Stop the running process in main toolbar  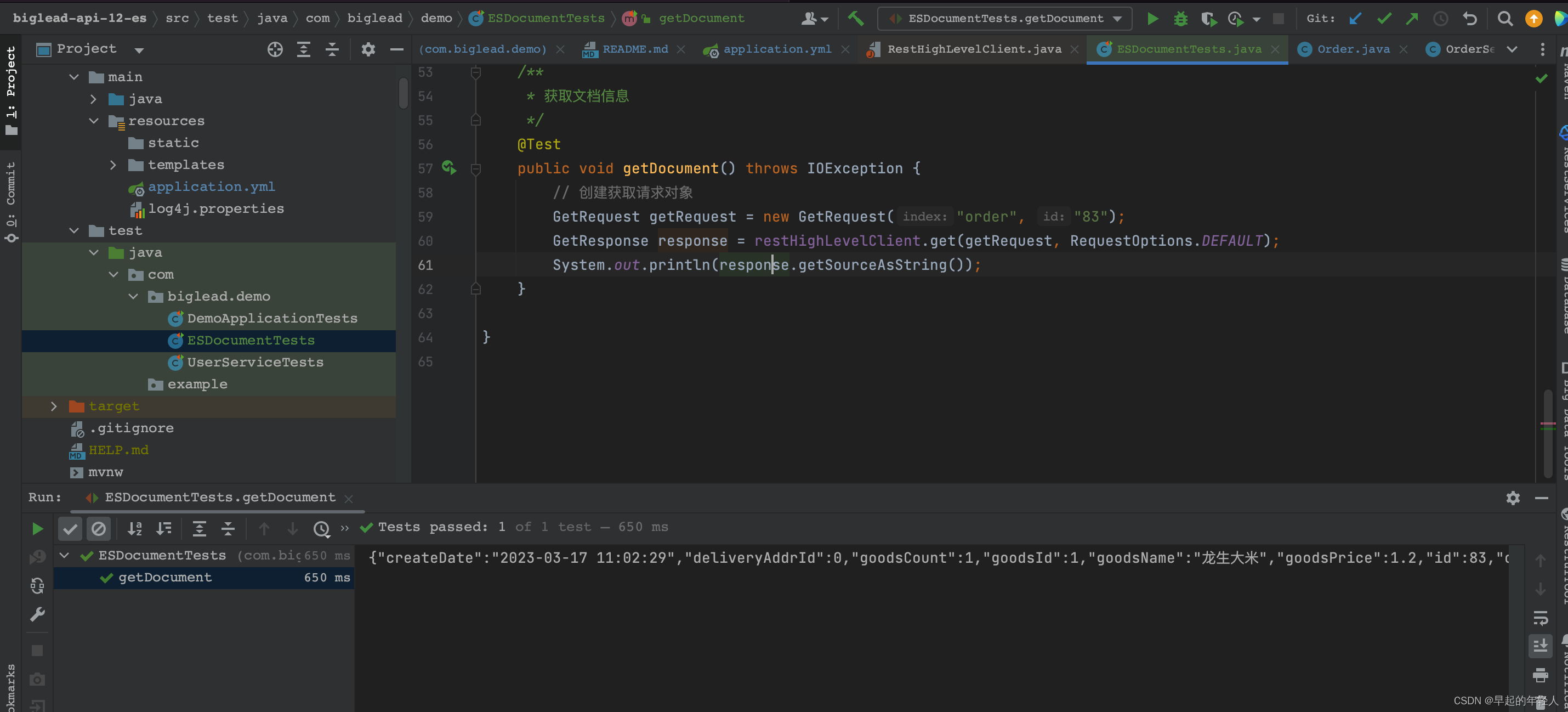click(1279, 19)
